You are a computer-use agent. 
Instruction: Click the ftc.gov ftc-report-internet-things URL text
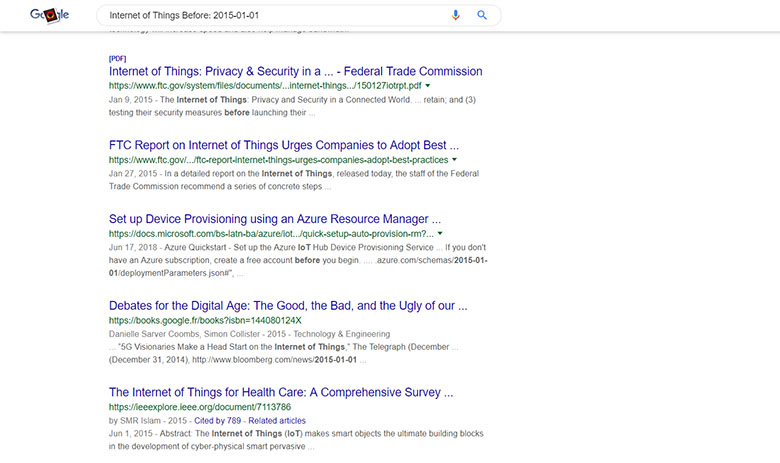tap(279, 160)
